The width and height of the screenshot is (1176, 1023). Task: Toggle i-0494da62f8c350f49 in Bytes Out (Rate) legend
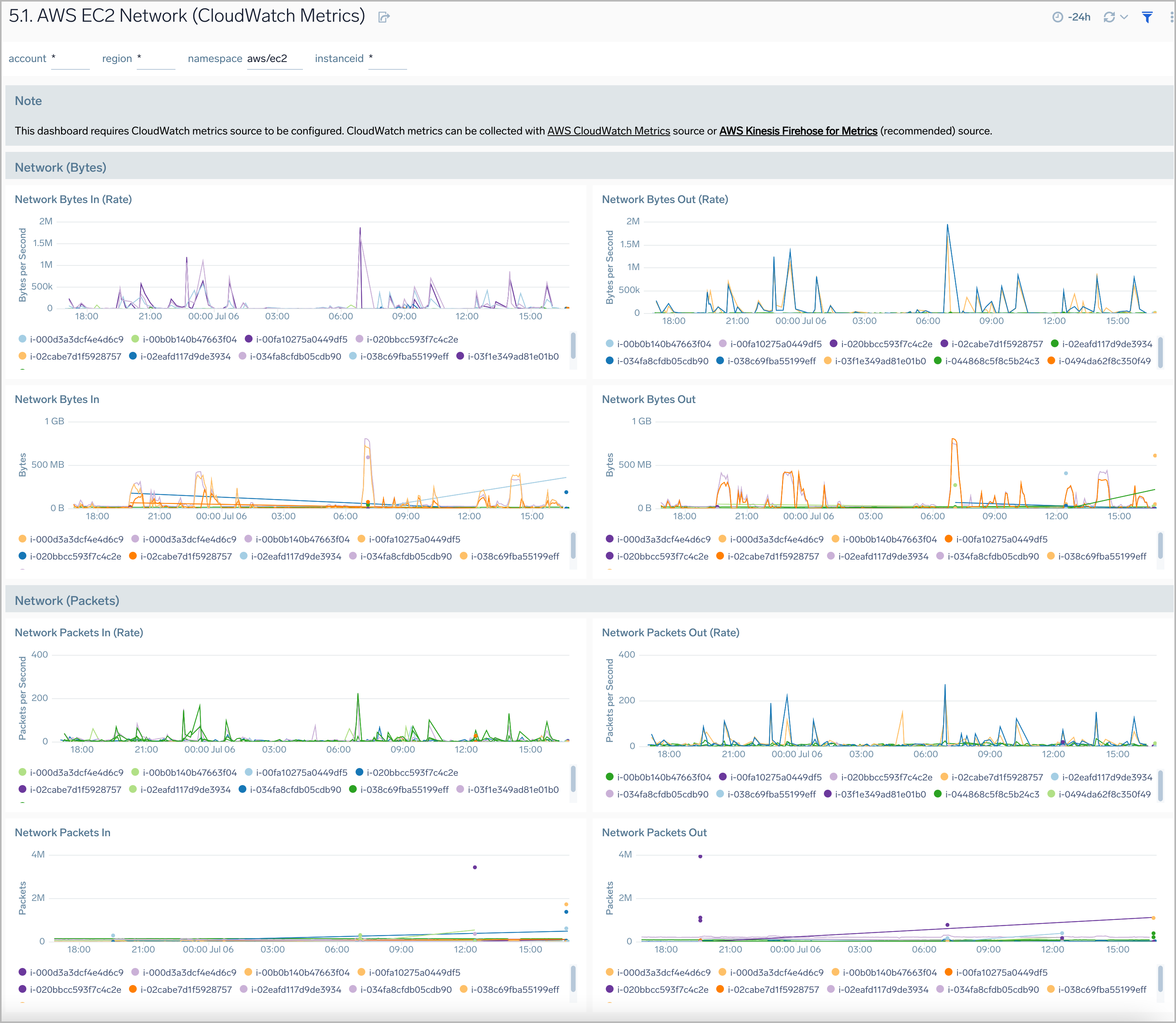(1099, 361)
